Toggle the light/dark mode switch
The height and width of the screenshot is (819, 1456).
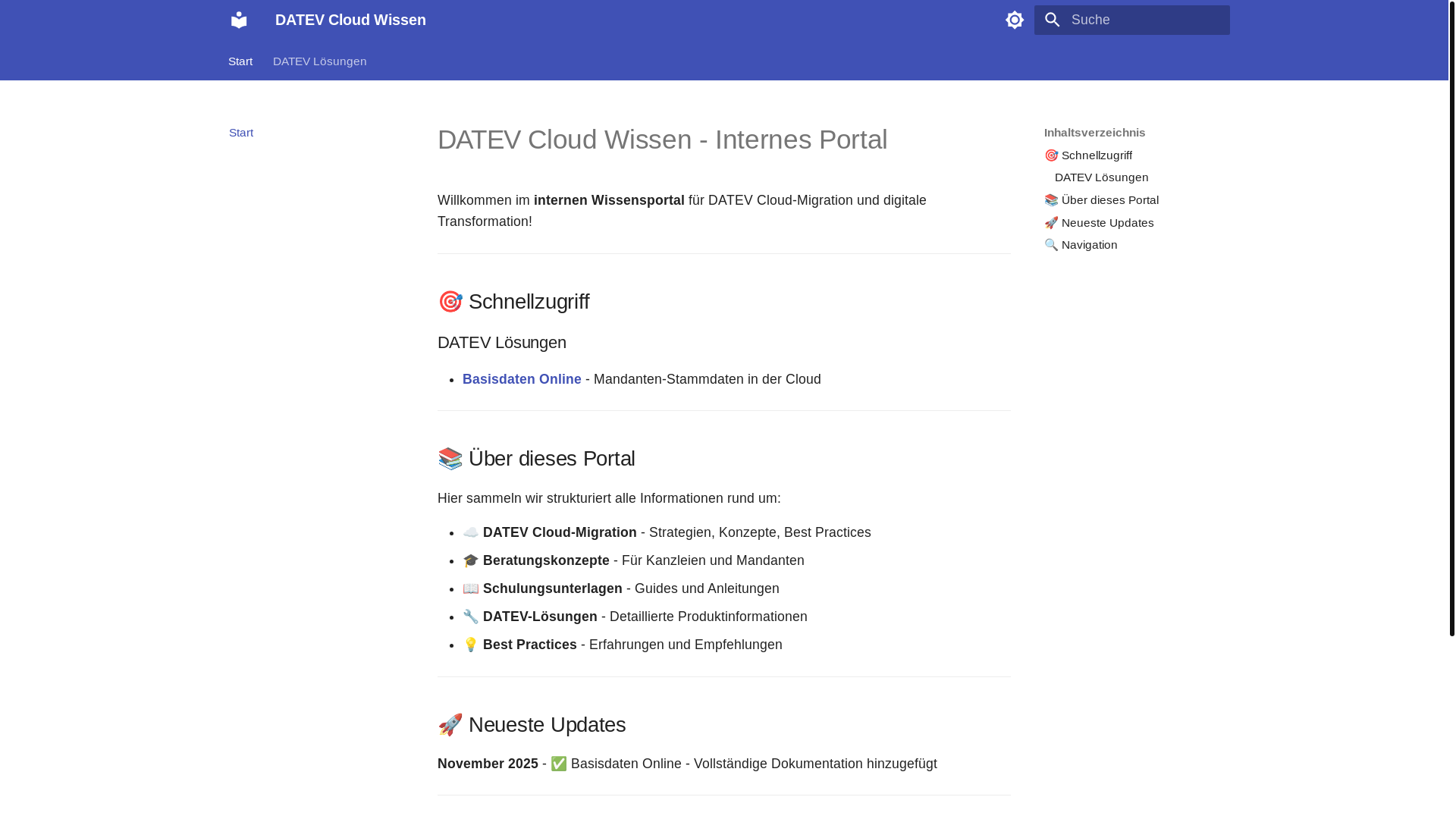click(1015, 20)
